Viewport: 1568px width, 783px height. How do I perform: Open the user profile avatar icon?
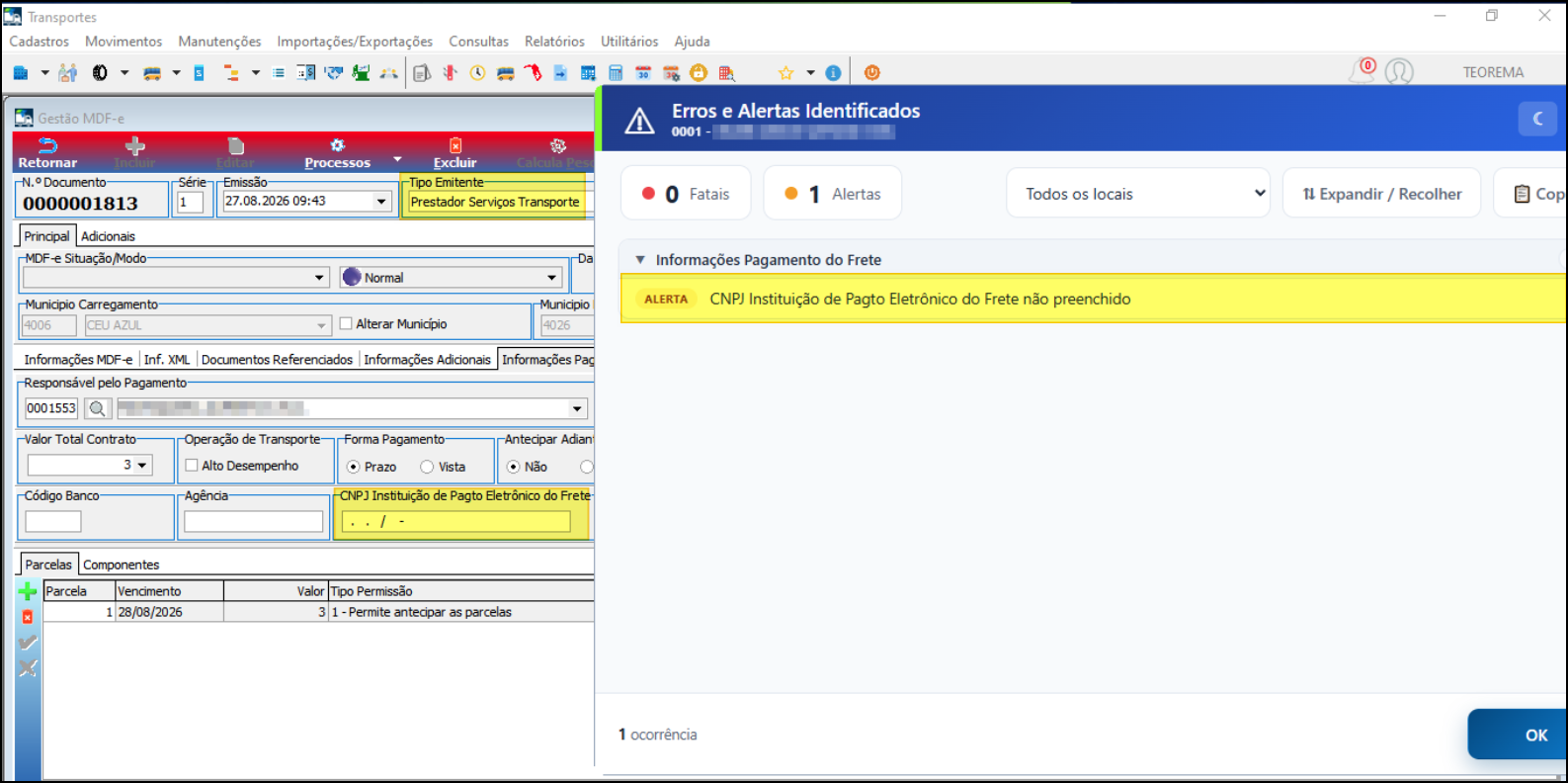pyautogui.click(x=1399, y=72)
